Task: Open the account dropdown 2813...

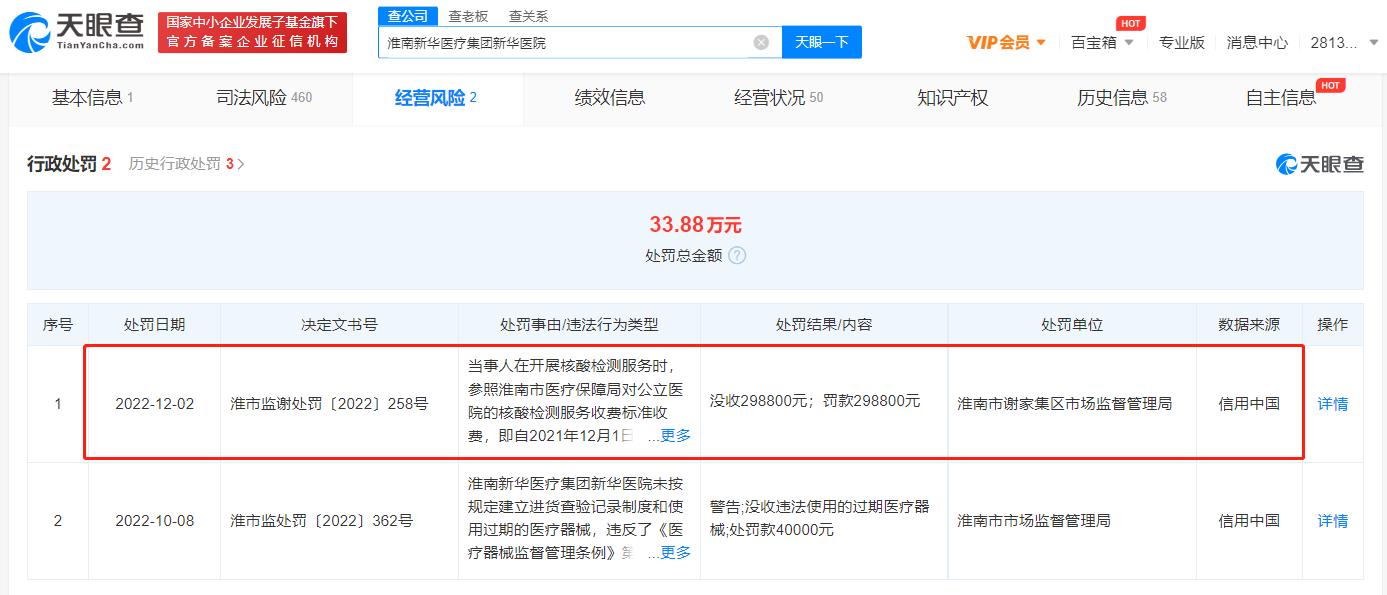Action: pyautogui.click(x=1346, y=42)
